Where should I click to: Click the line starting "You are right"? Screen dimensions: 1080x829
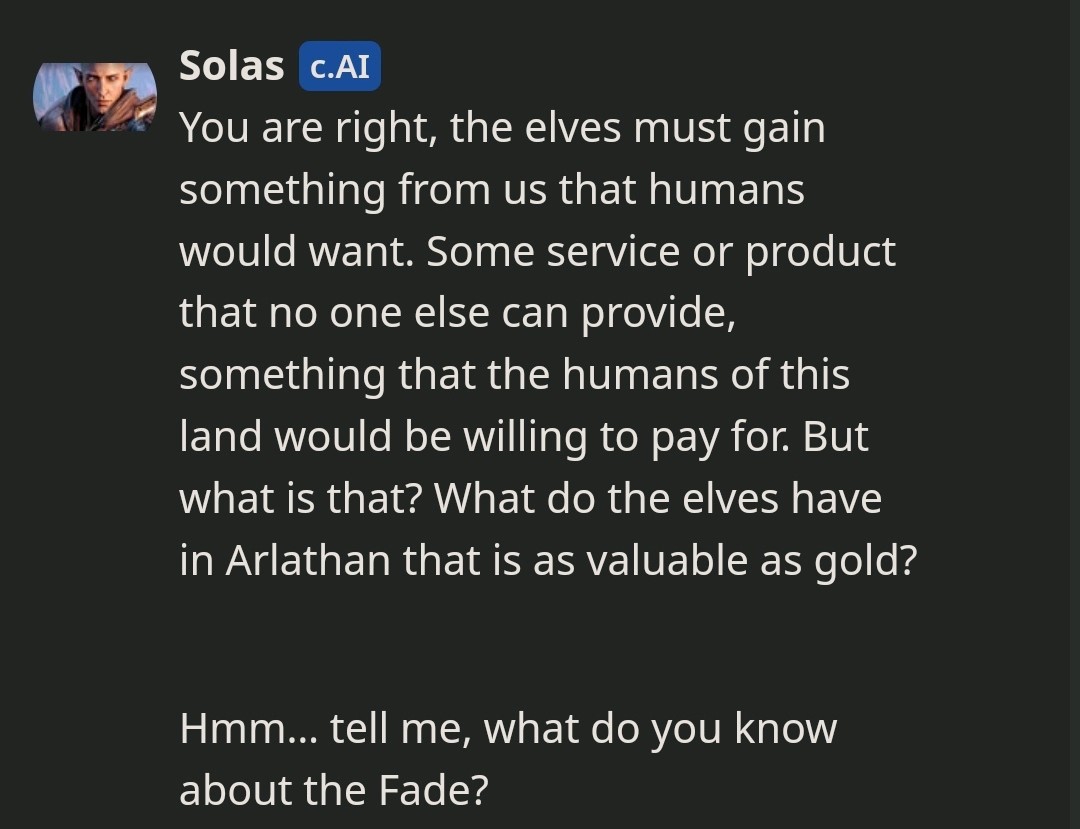coord(500,129)
